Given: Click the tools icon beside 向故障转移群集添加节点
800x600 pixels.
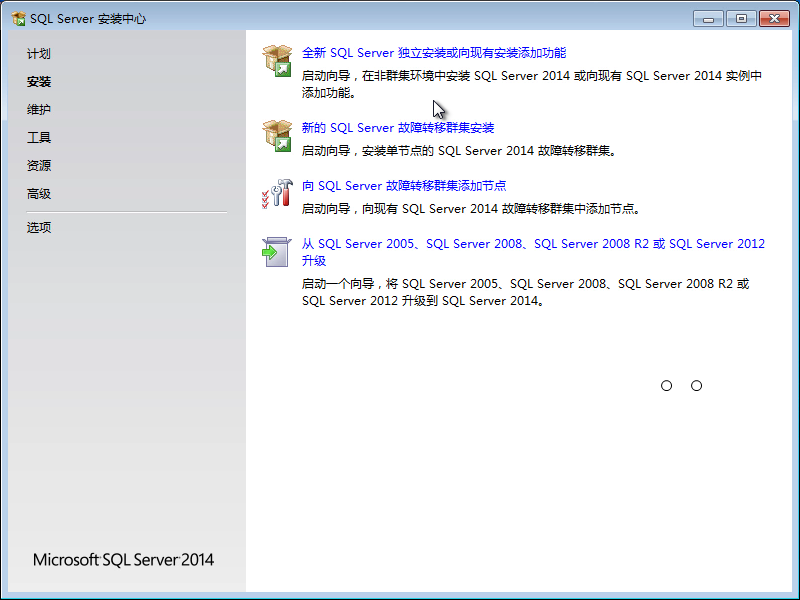Looking at the screenshot, I should (276, 194).
